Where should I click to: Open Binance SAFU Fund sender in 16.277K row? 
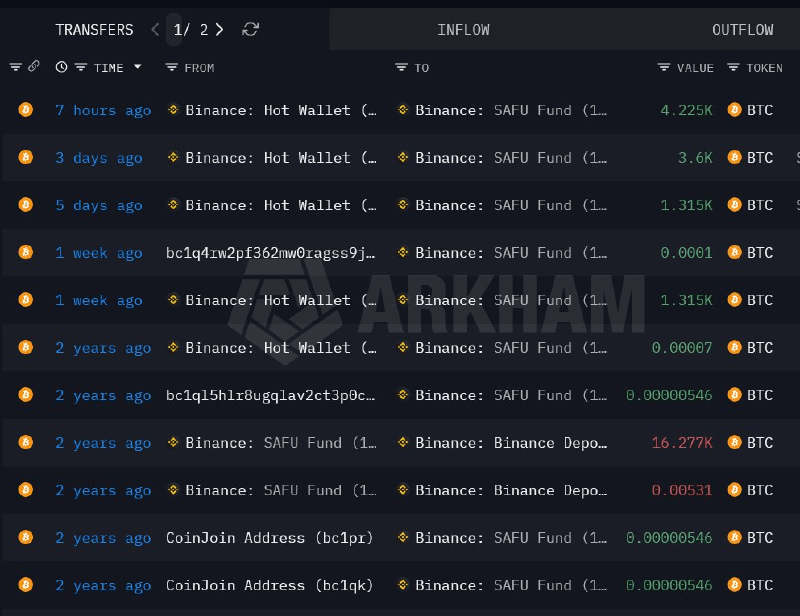[x=281, y=443]
